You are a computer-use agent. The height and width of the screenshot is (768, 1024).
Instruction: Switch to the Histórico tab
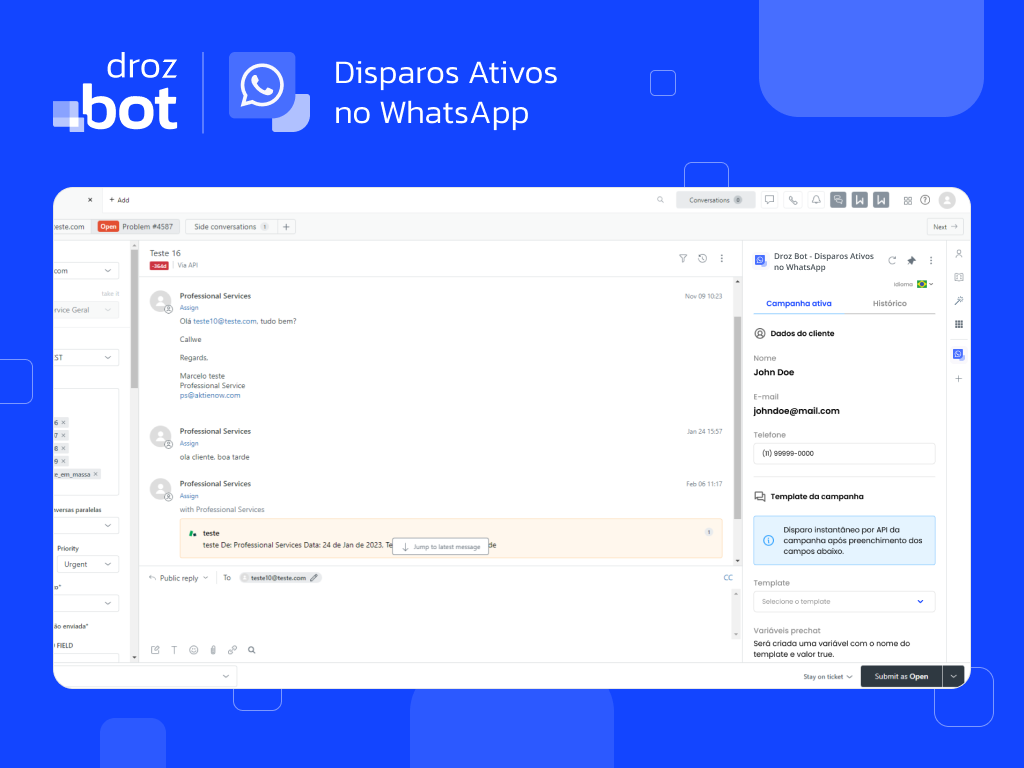point(889,303)
